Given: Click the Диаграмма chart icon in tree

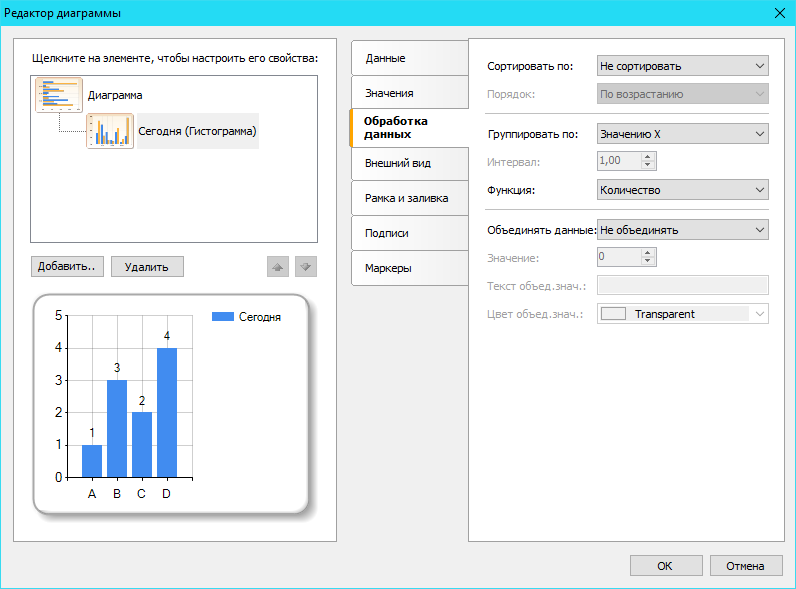Looking at the screenshot, I should (59, 95).
